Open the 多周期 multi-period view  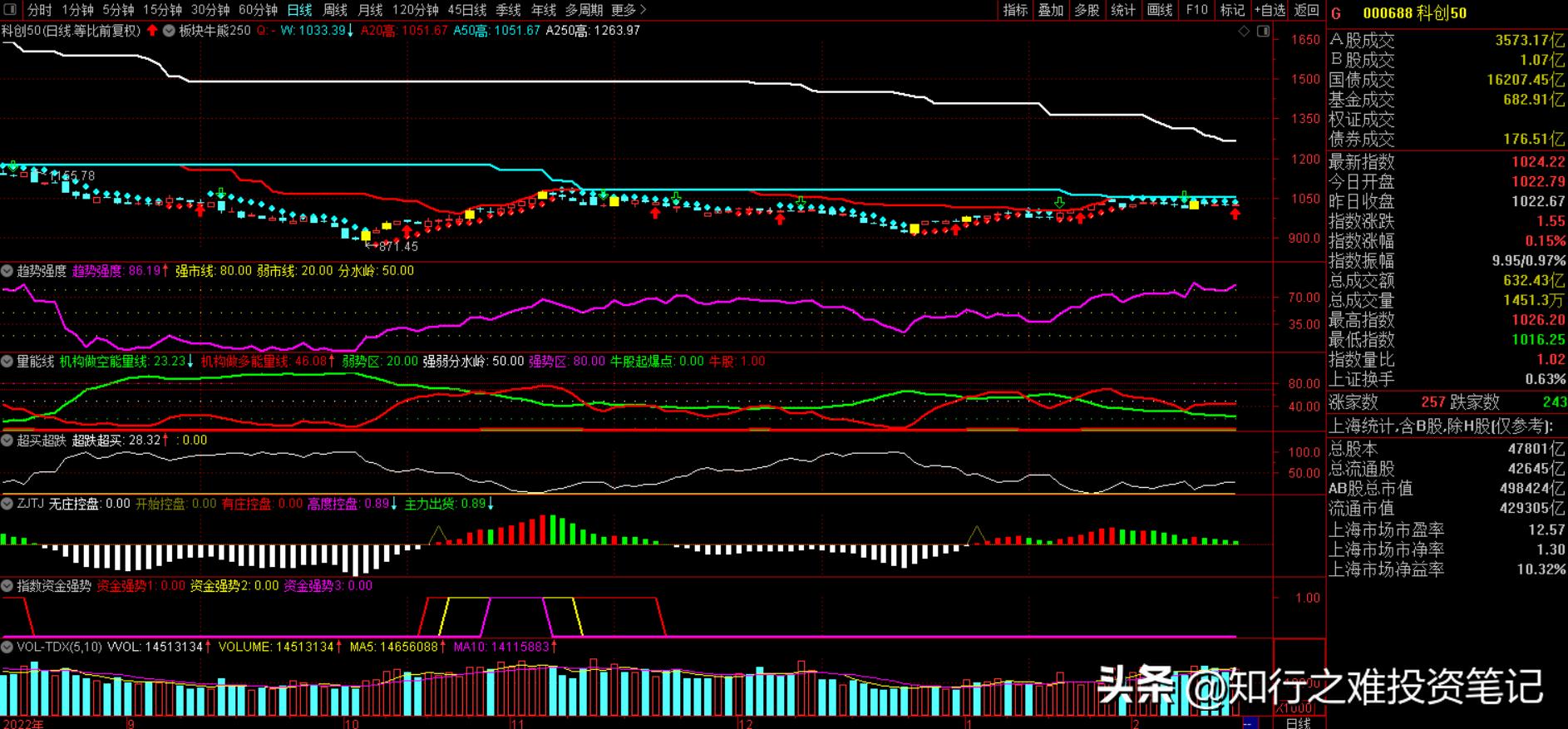(584, 10)
